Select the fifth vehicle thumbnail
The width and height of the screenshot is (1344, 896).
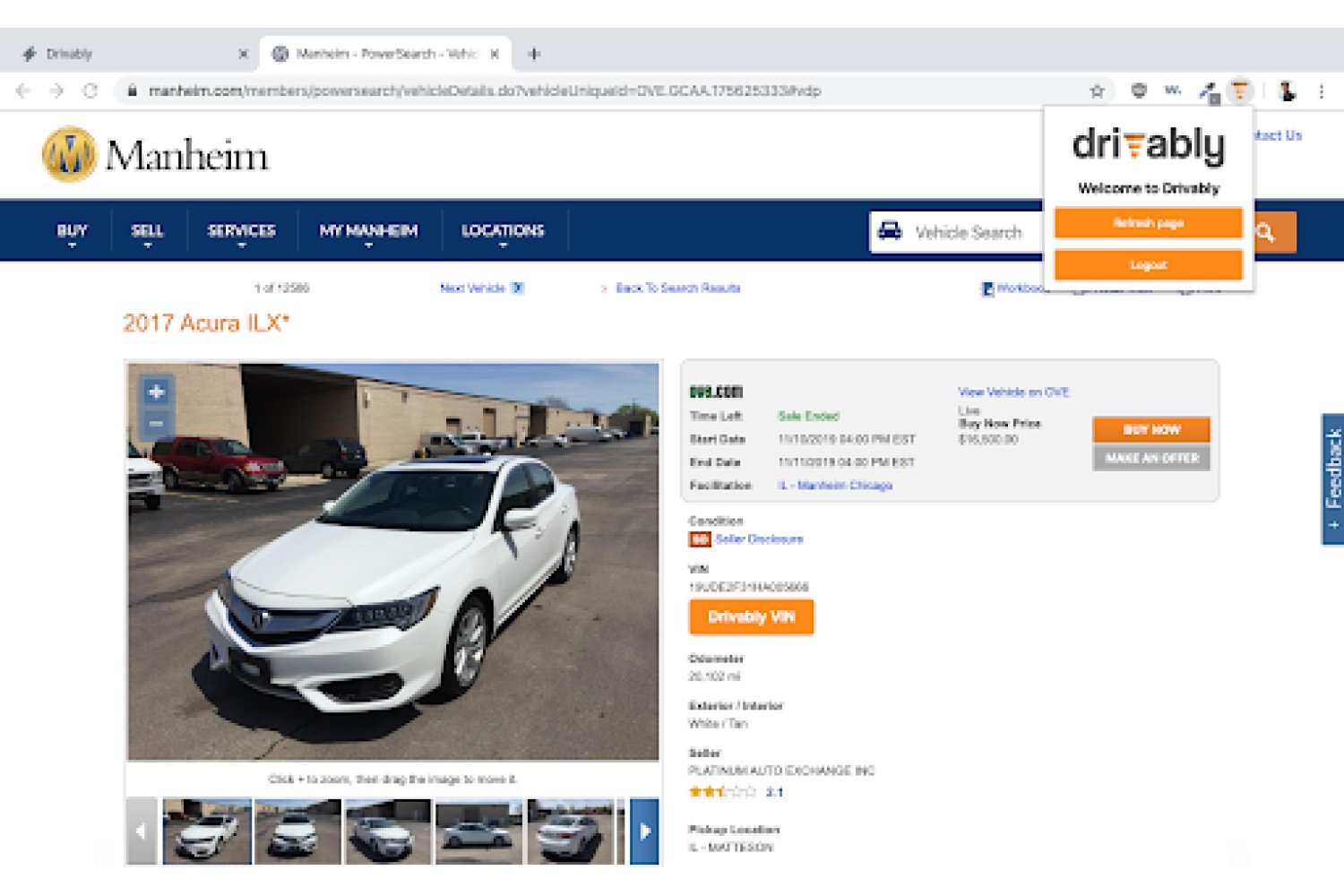pos(571,831)
